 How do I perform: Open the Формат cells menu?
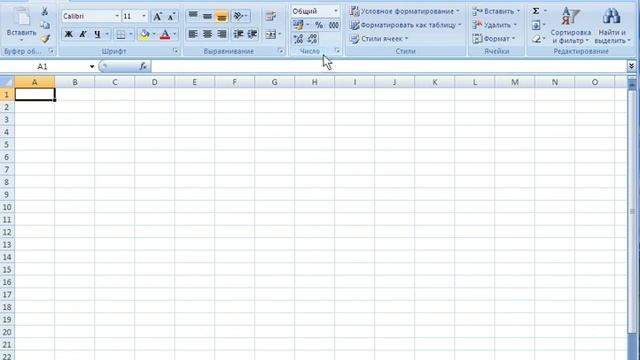coord(494,39)
